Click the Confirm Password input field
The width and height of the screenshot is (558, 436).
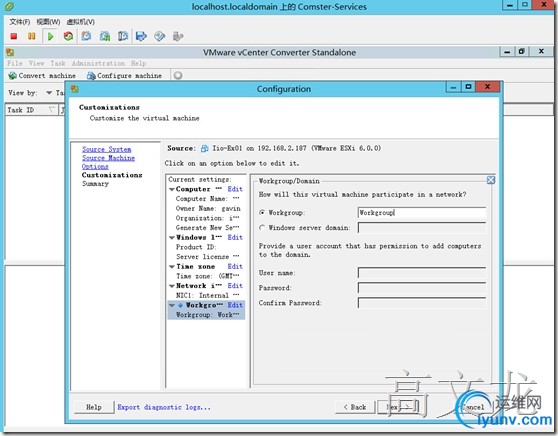pos(422,303)
